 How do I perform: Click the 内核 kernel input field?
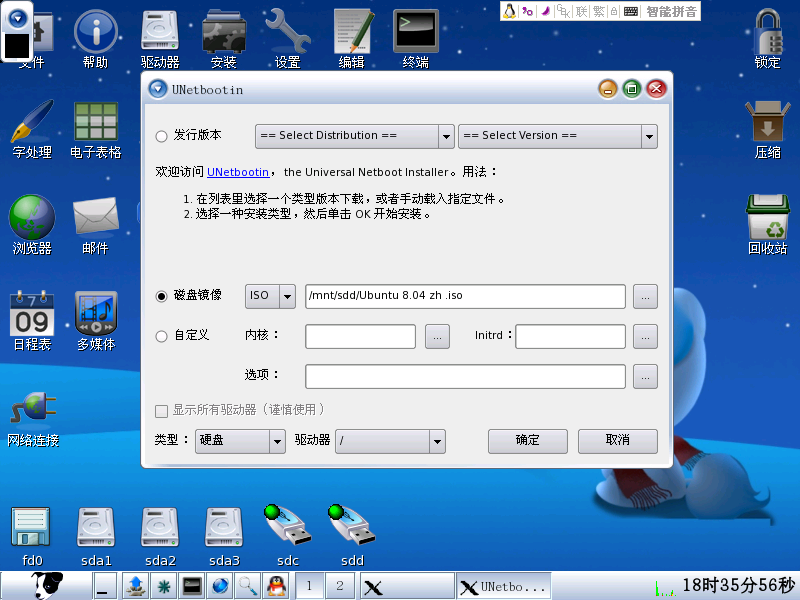click(360, 336)
